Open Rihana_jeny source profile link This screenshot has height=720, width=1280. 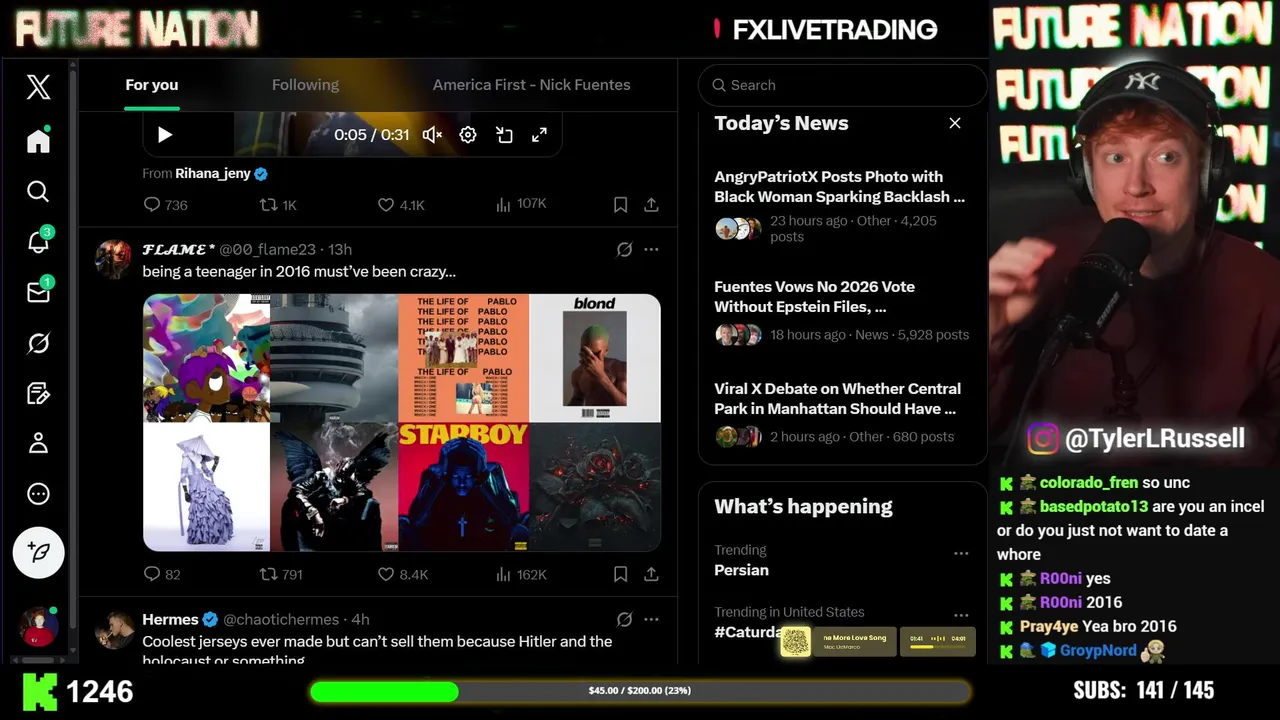[213, 173]
